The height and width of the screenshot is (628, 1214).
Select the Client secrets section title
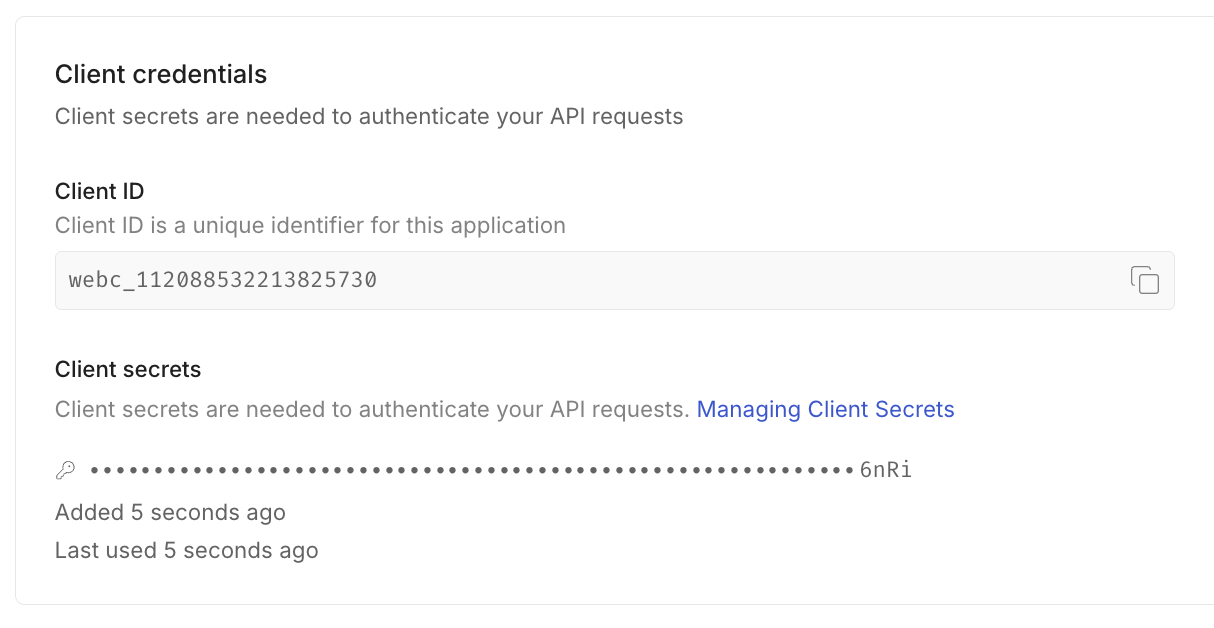click(128, 369)
